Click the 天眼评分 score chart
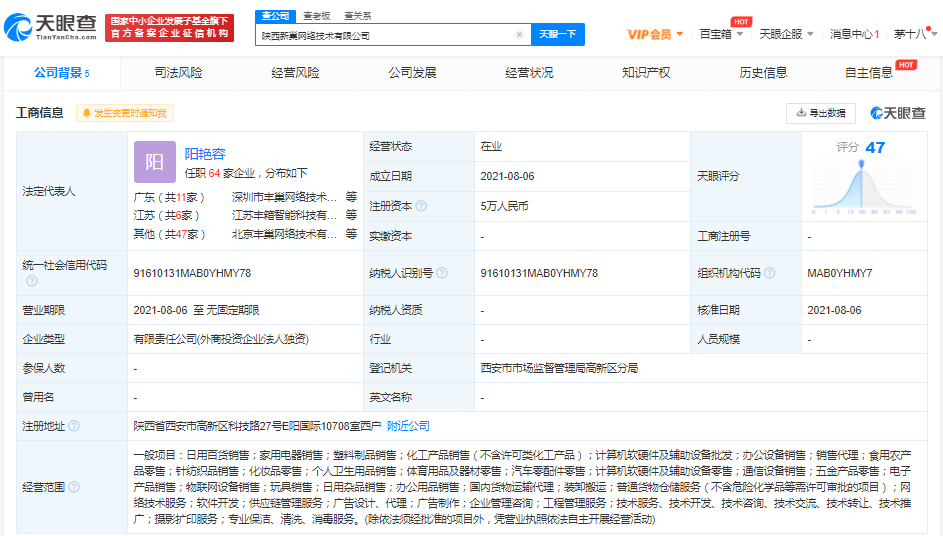The width and height of the screenshot is (943, 536). tap(864, 188)
